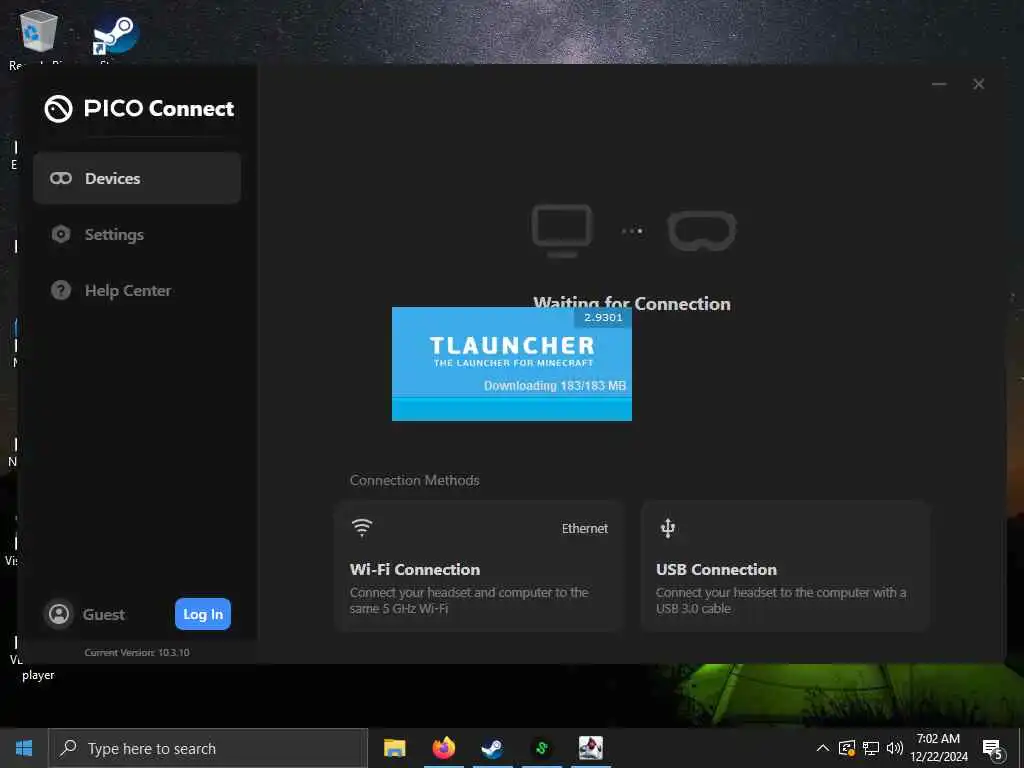
Task: Open the taskbar clock and date
Action: [x=938, y=748]
